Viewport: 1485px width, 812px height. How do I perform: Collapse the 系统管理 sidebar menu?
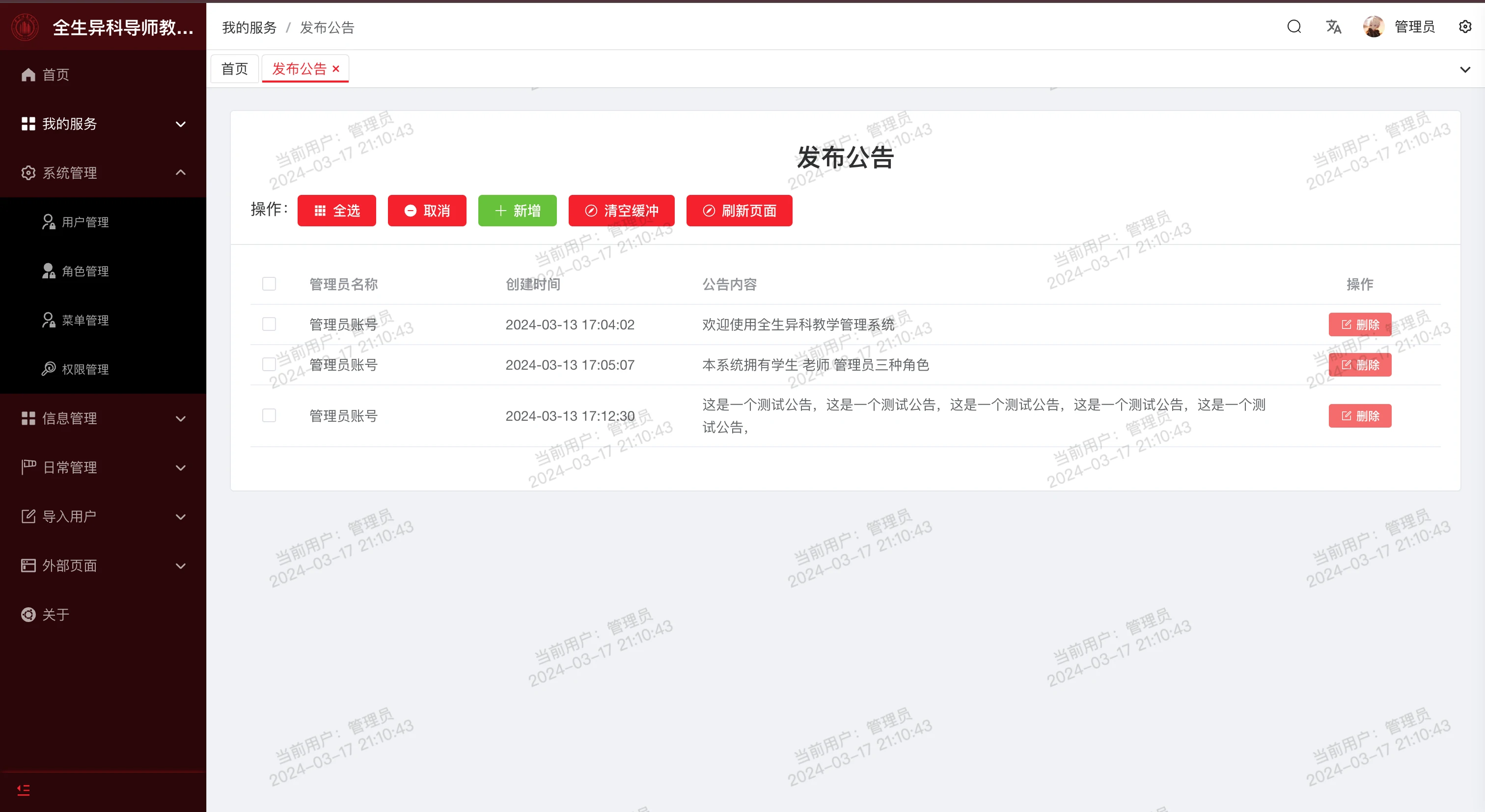103,173
